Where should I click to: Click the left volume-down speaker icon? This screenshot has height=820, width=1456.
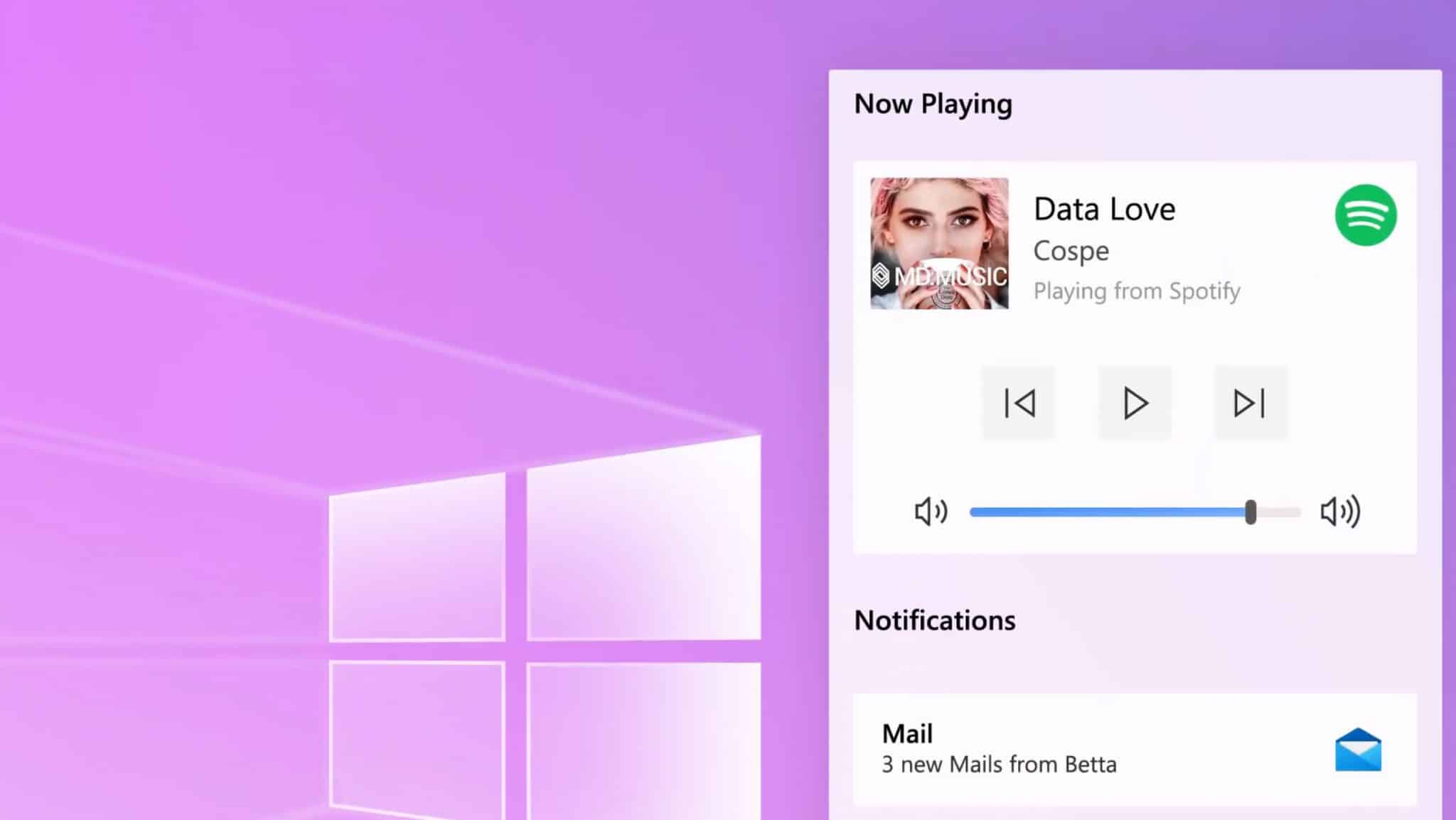pos(930,511)
